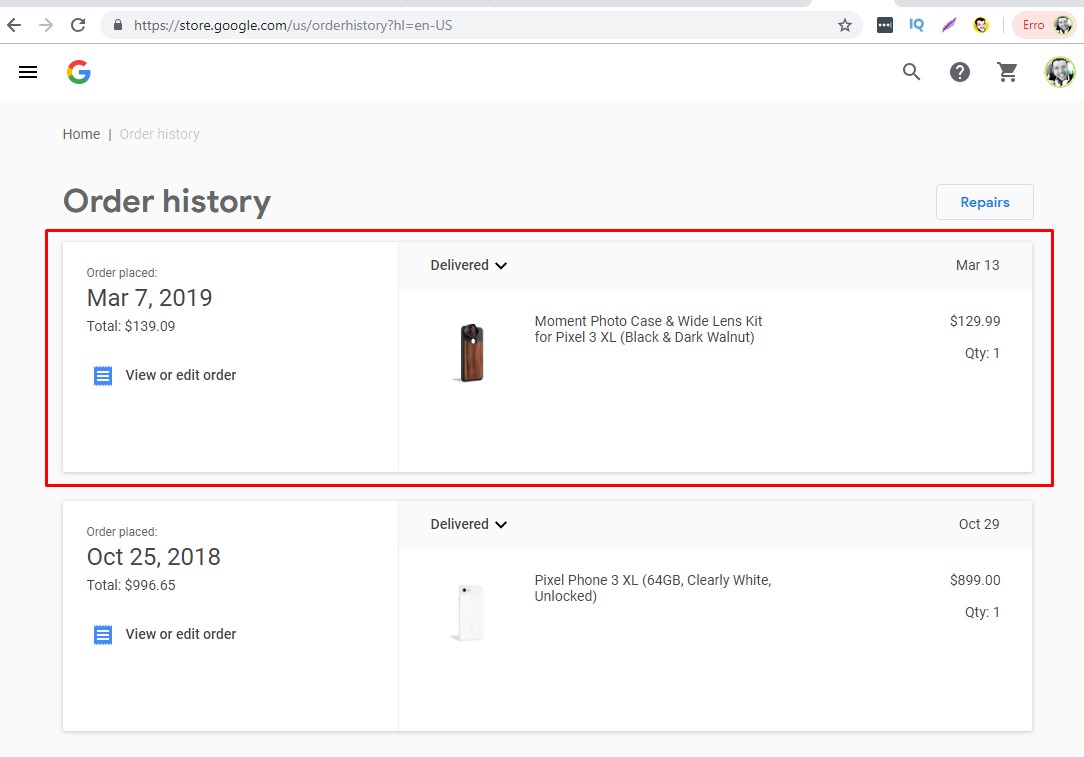Click the IQ browser extension icon
Screen dimensions: 1084x757
(x=916, y=26)
